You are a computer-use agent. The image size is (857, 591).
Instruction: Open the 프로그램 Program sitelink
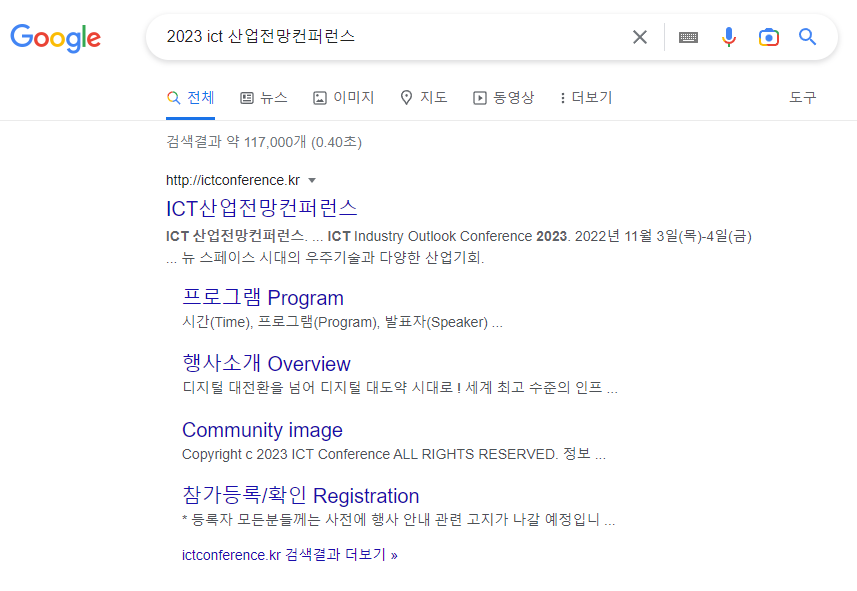pyautogui.click(x=262, y=297)
